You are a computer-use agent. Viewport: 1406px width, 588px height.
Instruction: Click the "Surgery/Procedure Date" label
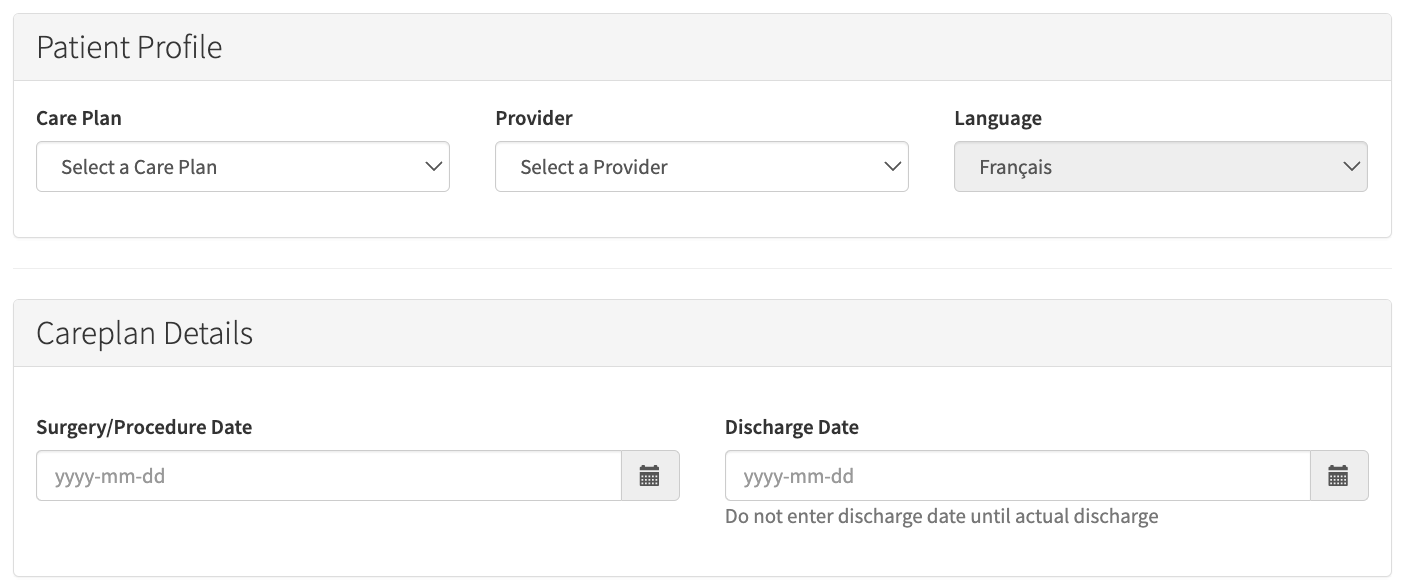tap(144, 427)
